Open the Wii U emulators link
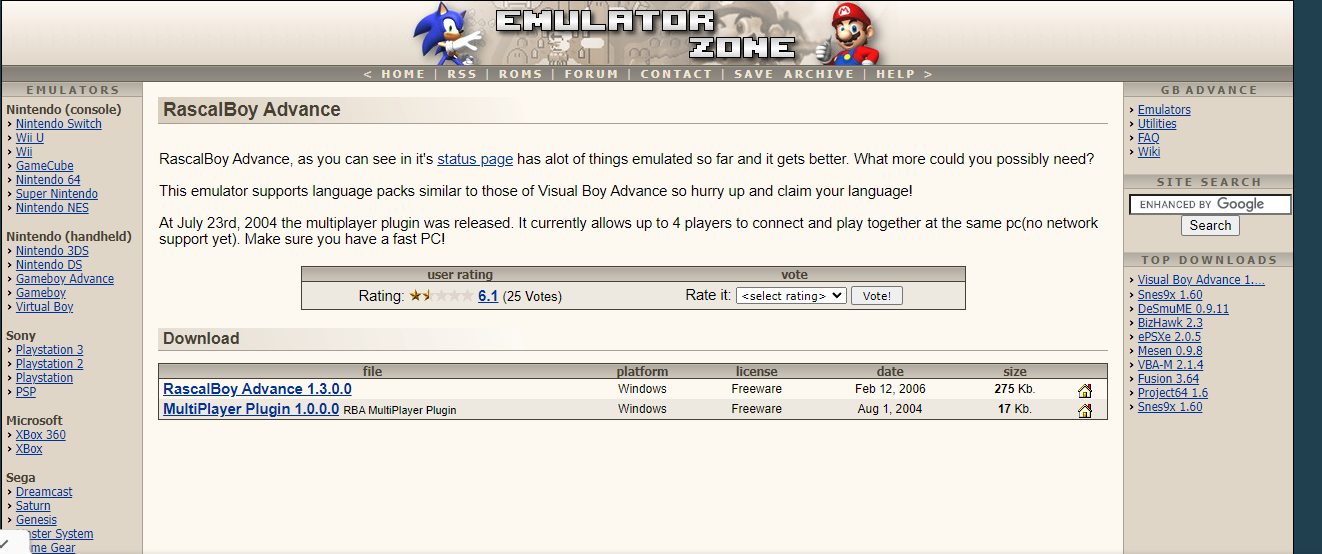1322x554 pixels. tap(30, 138)
